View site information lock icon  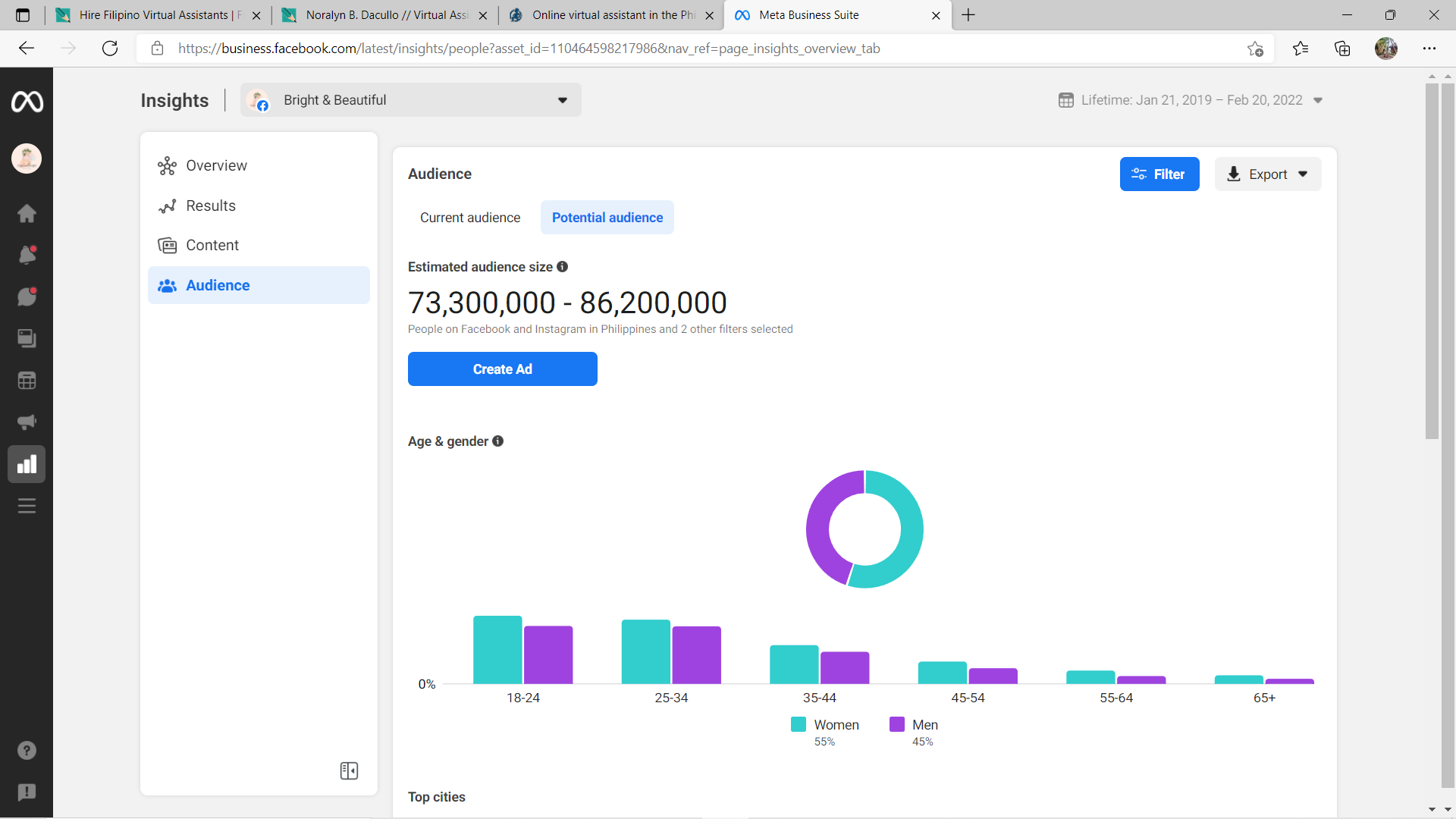(x=158, y=49)
